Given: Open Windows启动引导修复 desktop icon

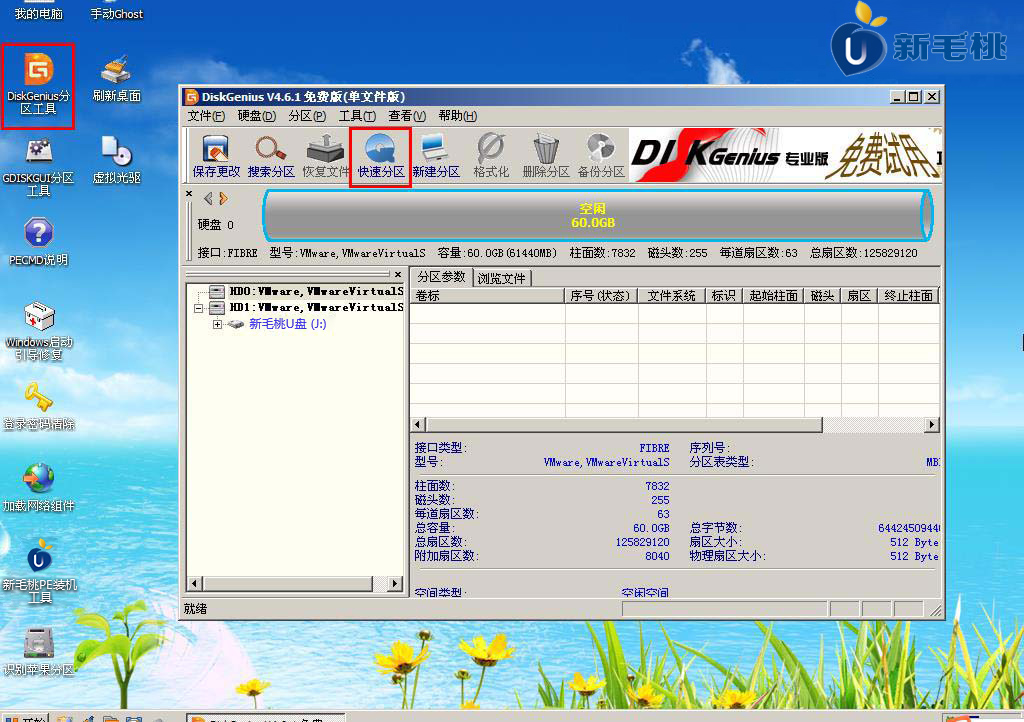Looking at the screenshot, I should click(38, 331).
